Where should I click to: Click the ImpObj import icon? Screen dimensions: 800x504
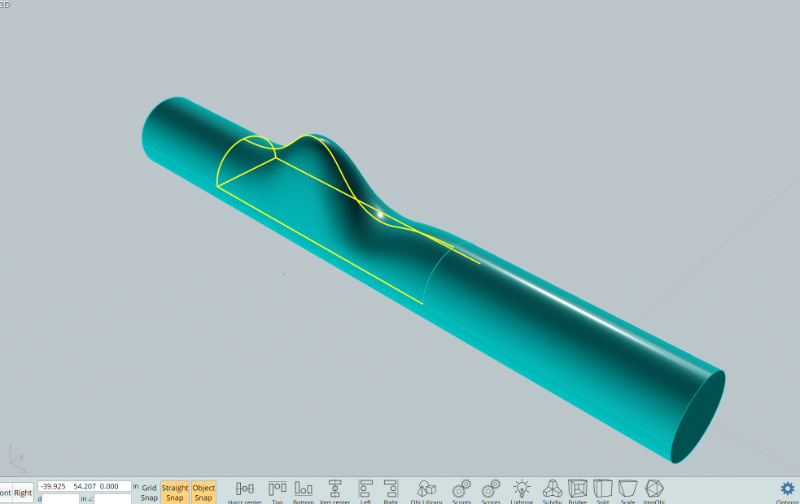click(654, 490)
